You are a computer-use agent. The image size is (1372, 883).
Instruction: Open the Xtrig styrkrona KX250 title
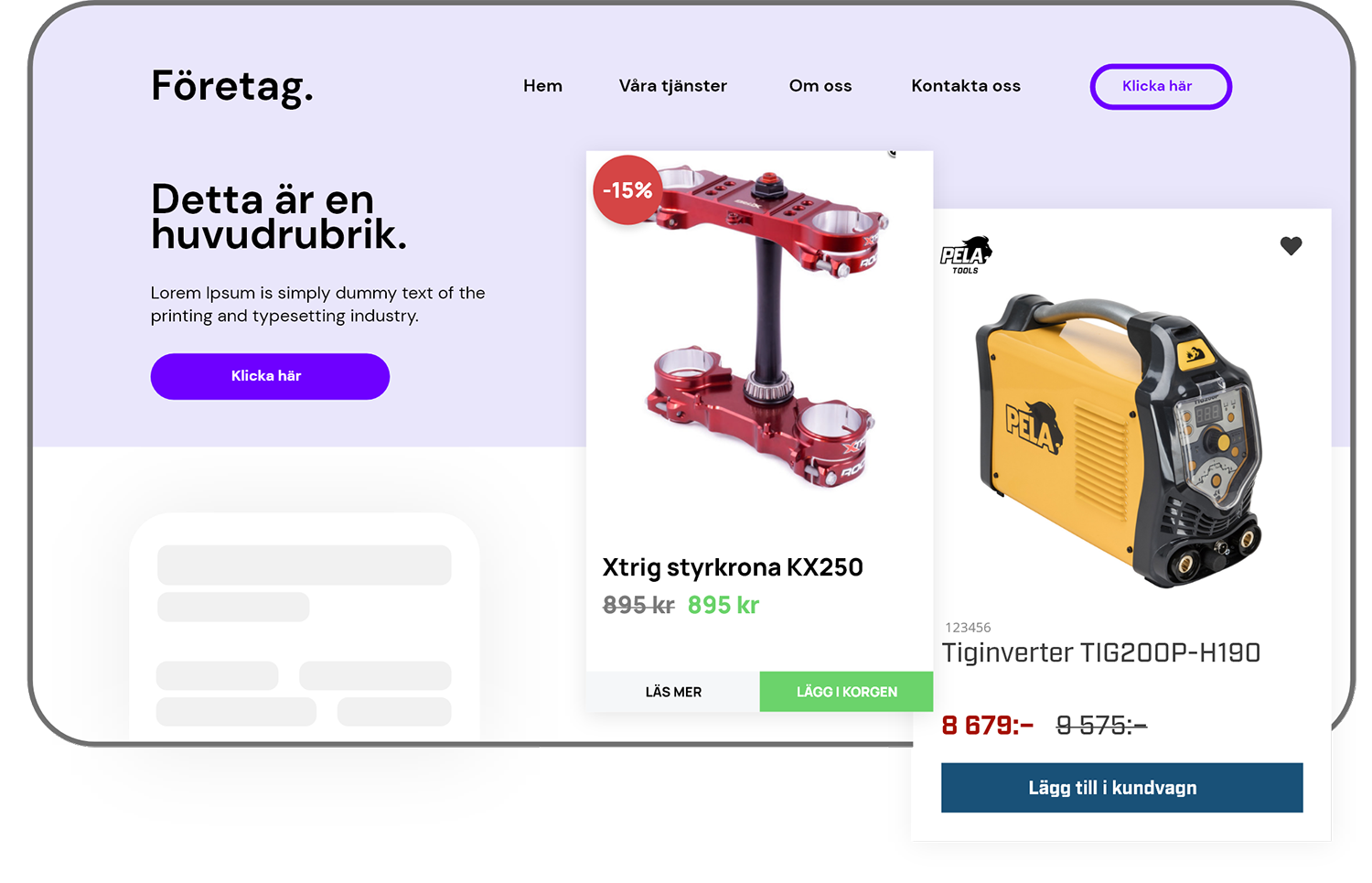(x=733, y=567)
